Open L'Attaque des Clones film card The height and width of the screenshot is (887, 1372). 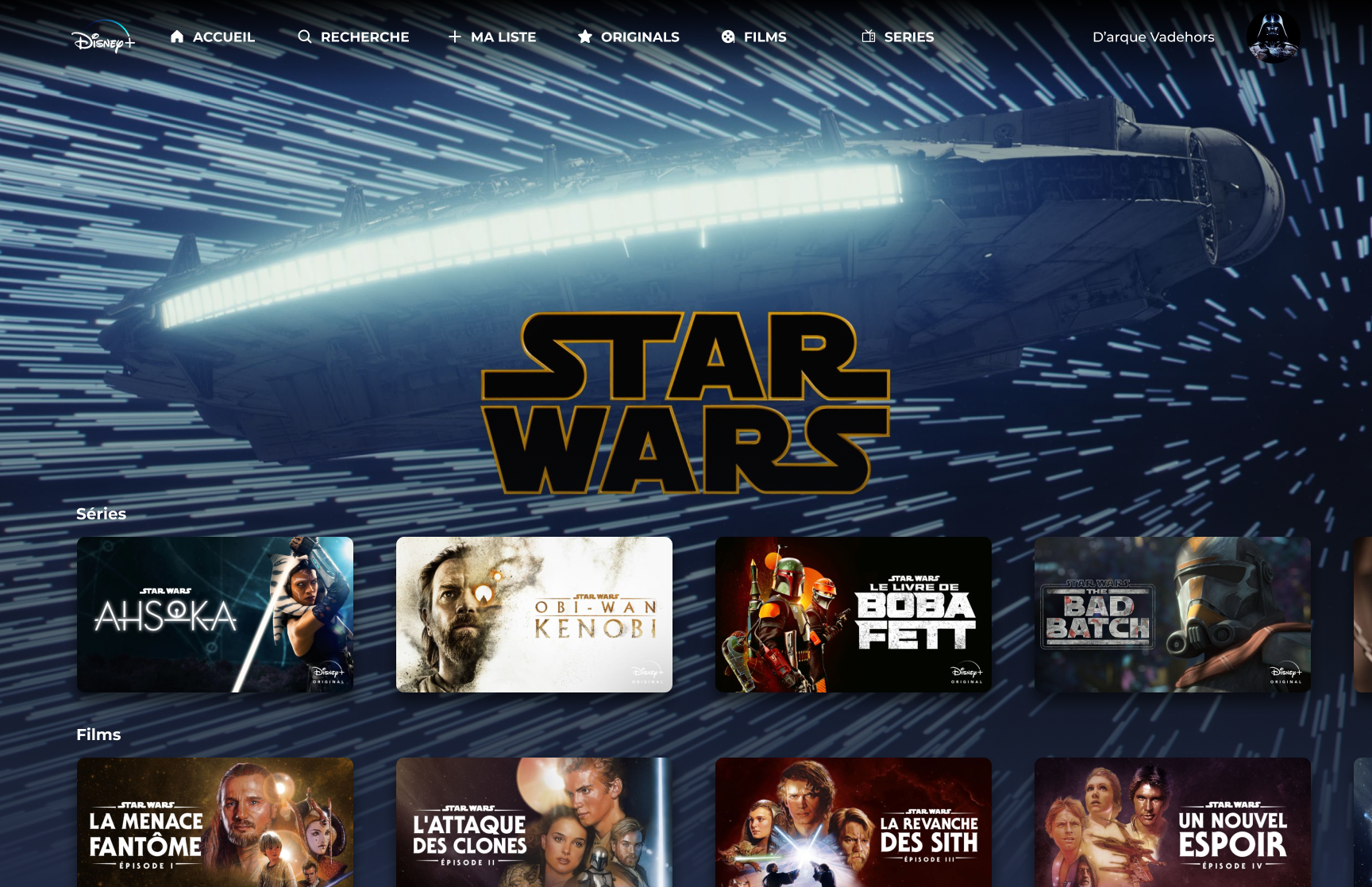click(x=534, y=822)
